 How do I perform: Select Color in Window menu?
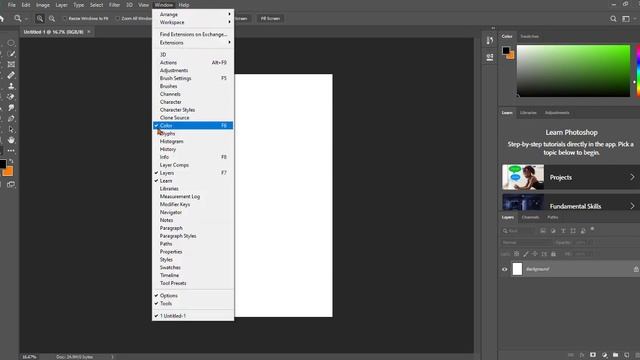click(193, 125)
